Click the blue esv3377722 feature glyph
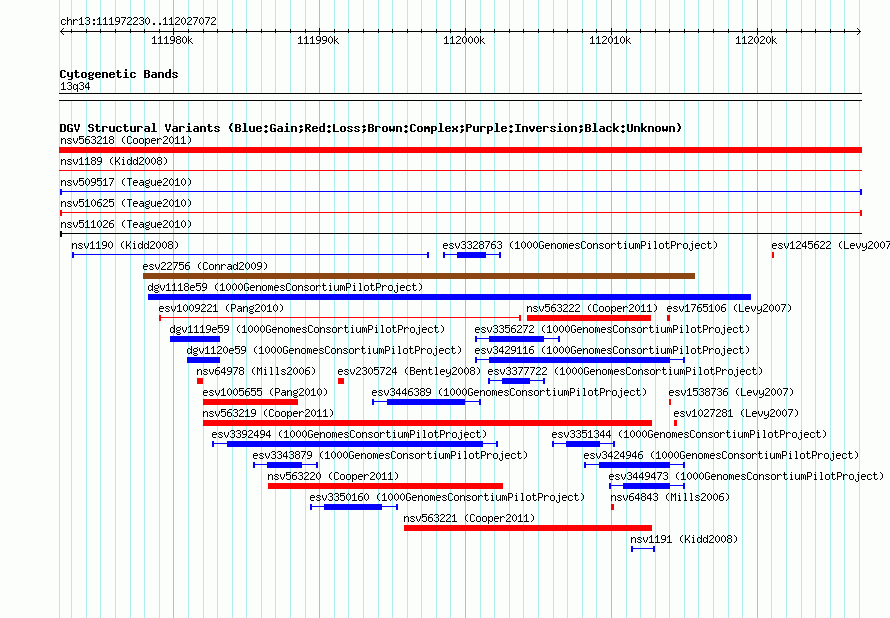The image size is (890, 618). pos(517,381)
